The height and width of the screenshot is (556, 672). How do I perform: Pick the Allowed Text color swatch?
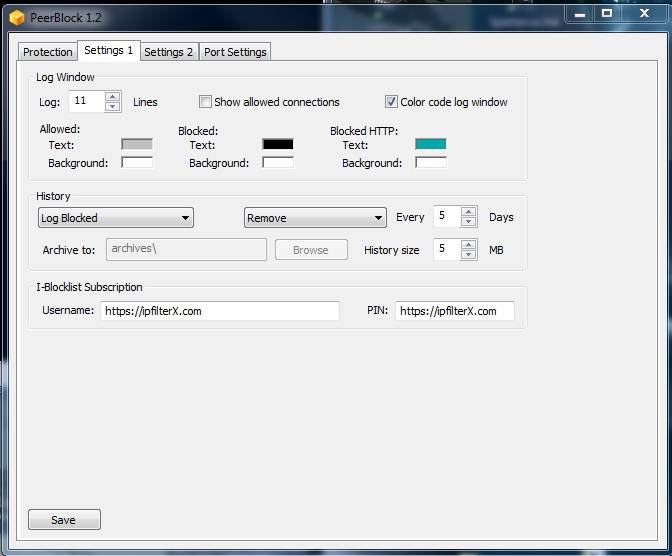[x=137, y=144]
